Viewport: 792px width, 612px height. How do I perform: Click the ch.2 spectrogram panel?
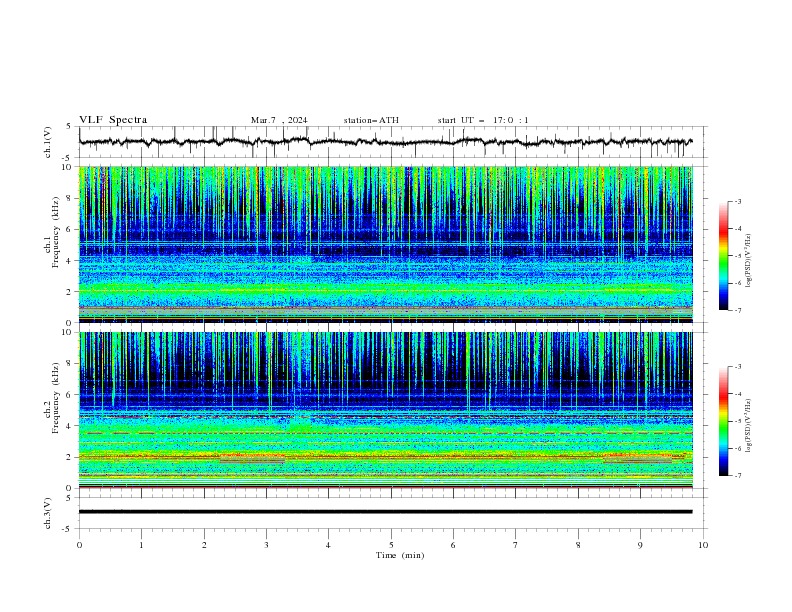[x=385, y=410]
